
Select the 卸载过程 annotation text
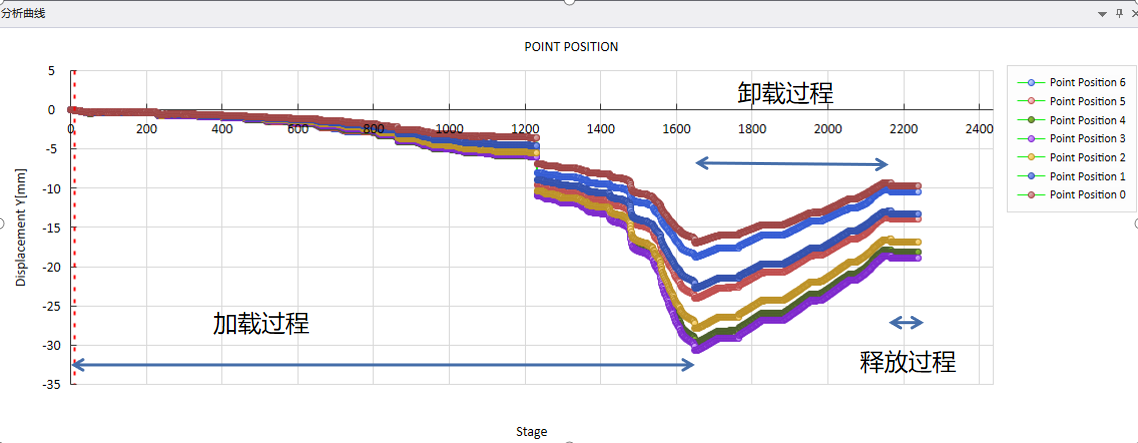(785, 94)
